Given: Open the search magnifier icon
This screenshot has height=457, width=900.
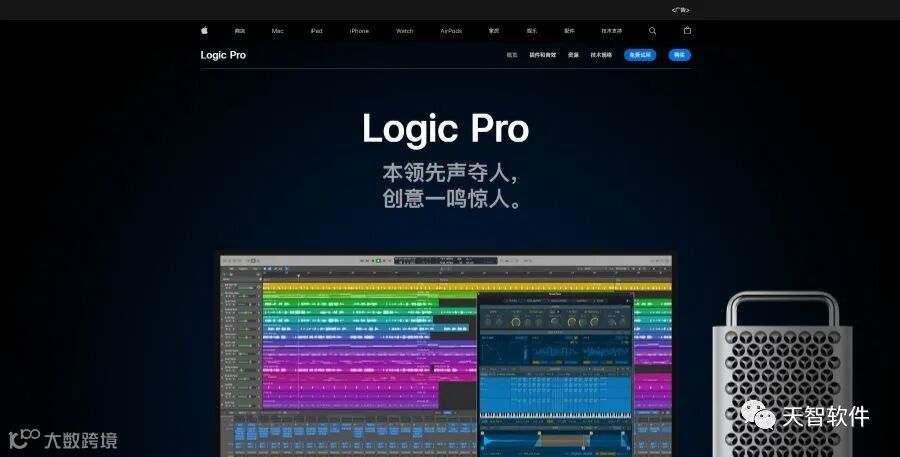Looking at the screenshot, I should [652, 31].
